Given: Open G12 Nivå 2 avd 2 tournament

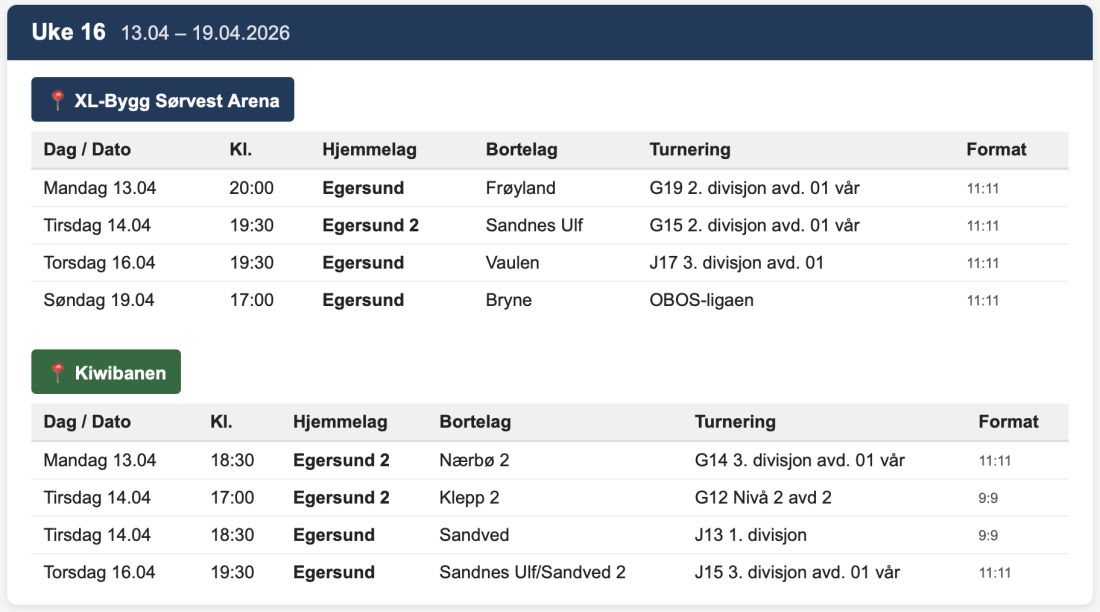Looking at the screenshot, I should (763, 498).
